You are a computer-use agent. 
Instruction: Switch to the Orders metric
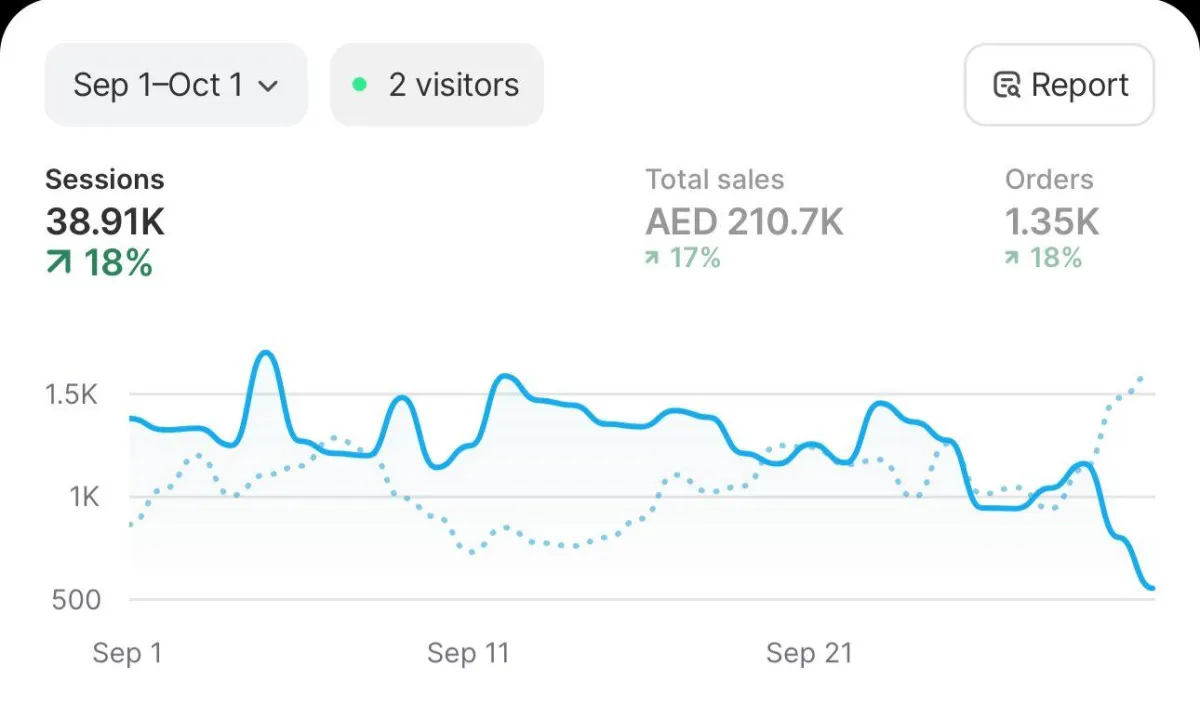tap(1049, 180)
